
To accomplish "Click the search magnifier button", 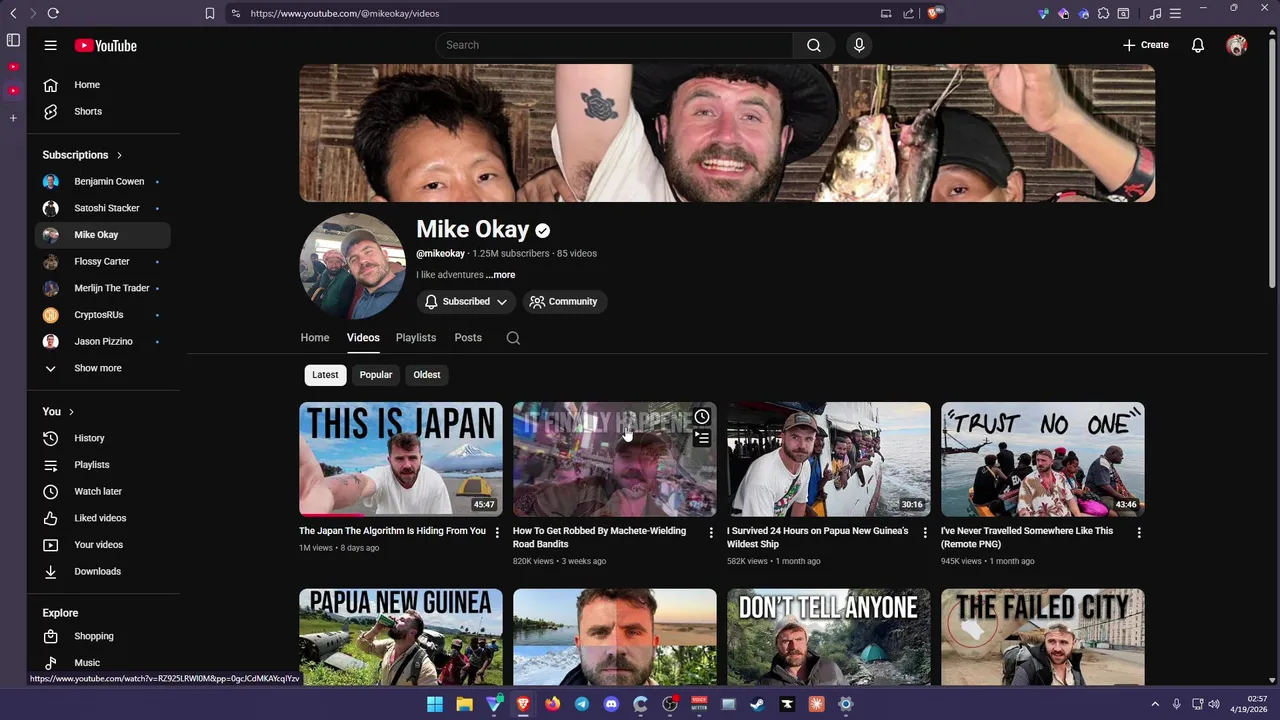I will coord(814,45).
